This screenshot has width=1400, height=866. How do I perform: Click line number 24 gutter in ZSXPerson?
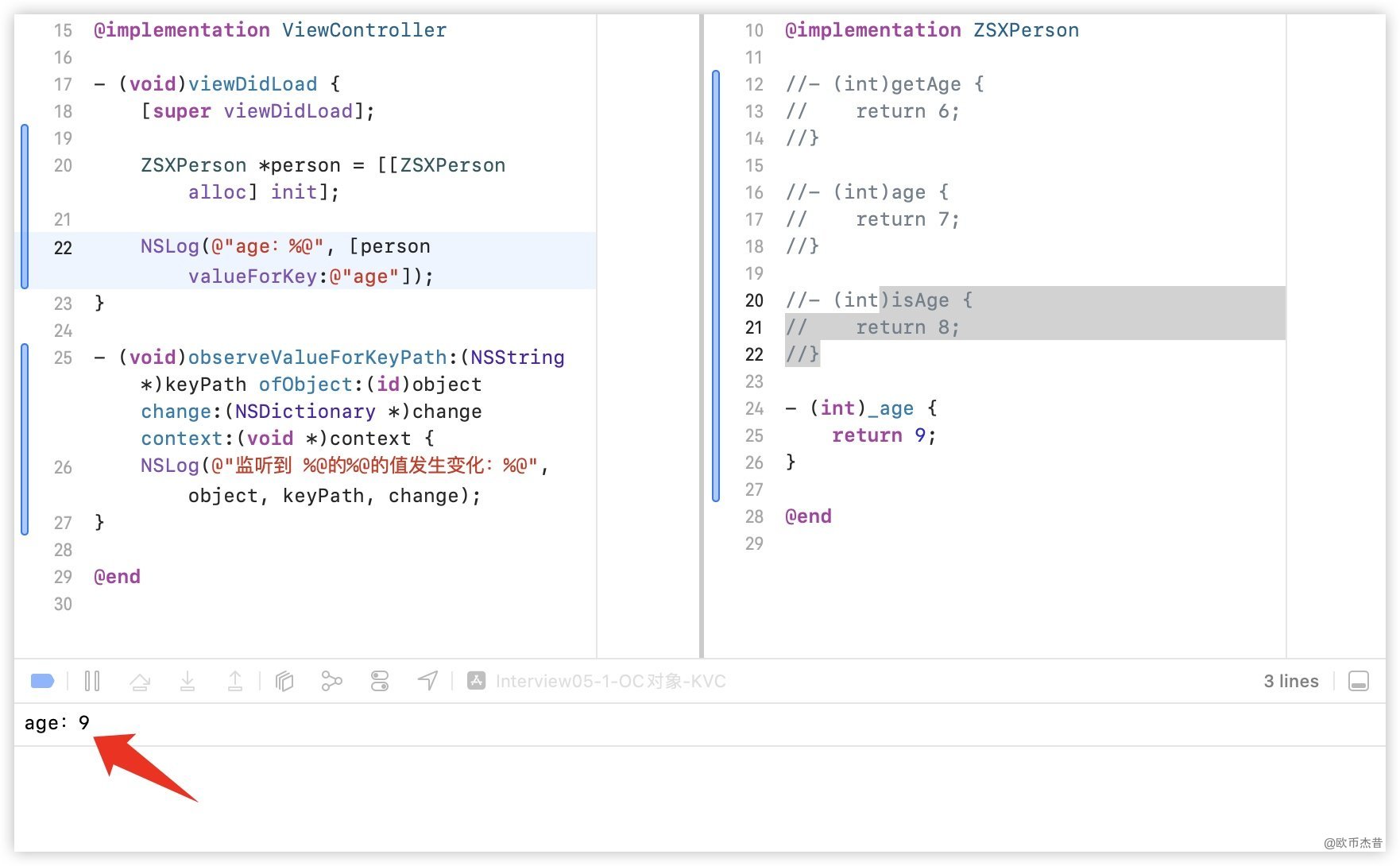pos(754,408)
